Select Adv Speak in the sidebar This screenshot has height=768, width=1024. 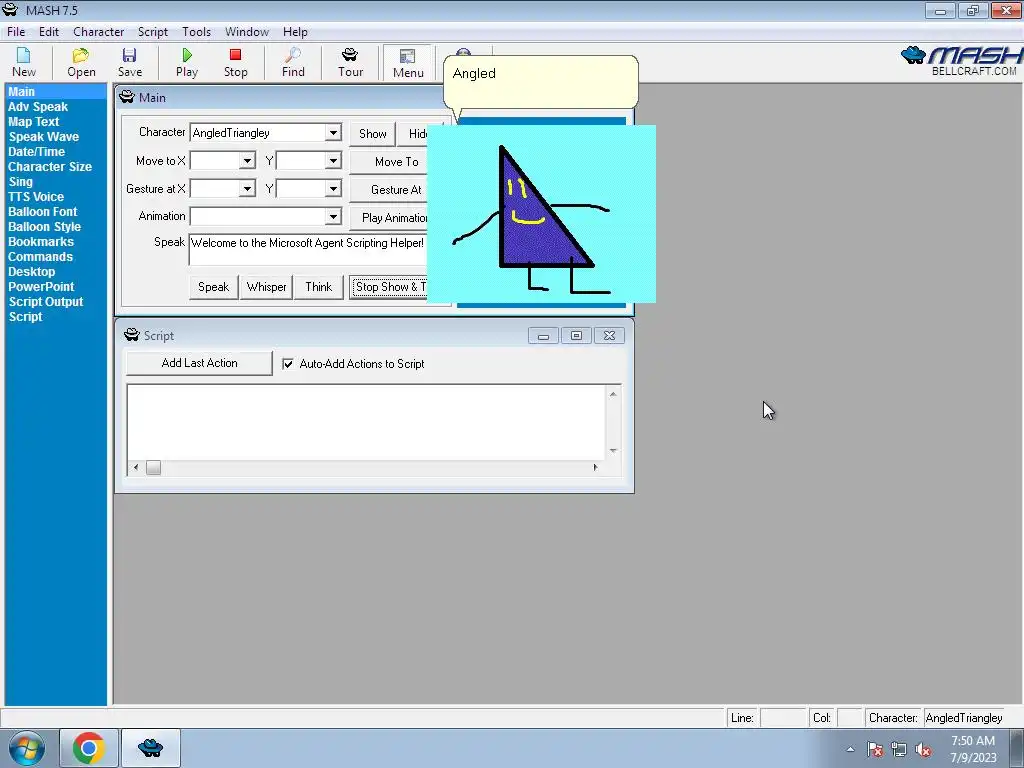pyautogui.click(x=38, y=106)
